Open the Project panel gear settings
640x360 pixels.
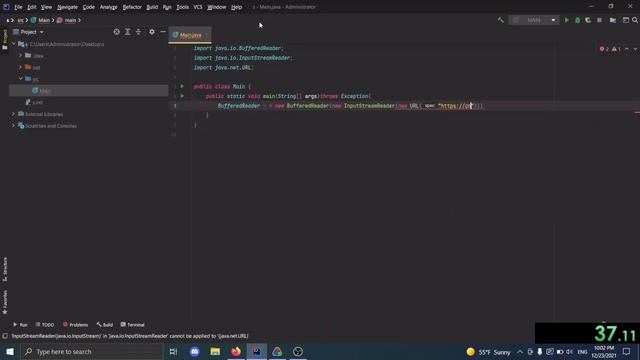[152, 32]
